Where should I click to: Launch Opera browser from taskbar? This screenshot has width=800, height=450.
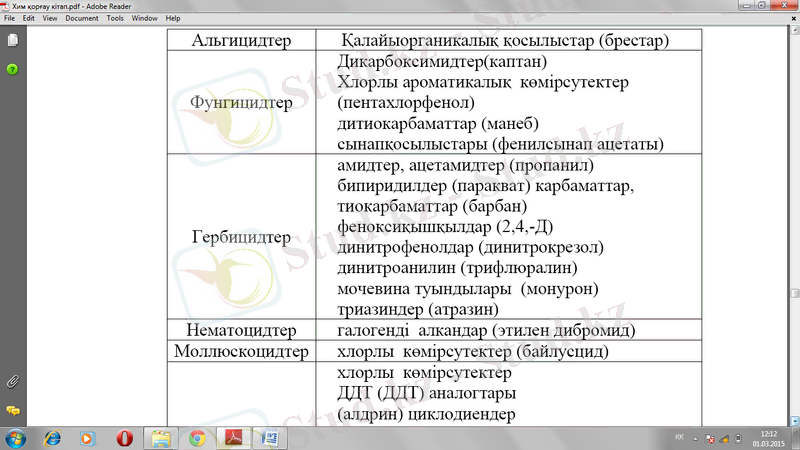[124, 438]
